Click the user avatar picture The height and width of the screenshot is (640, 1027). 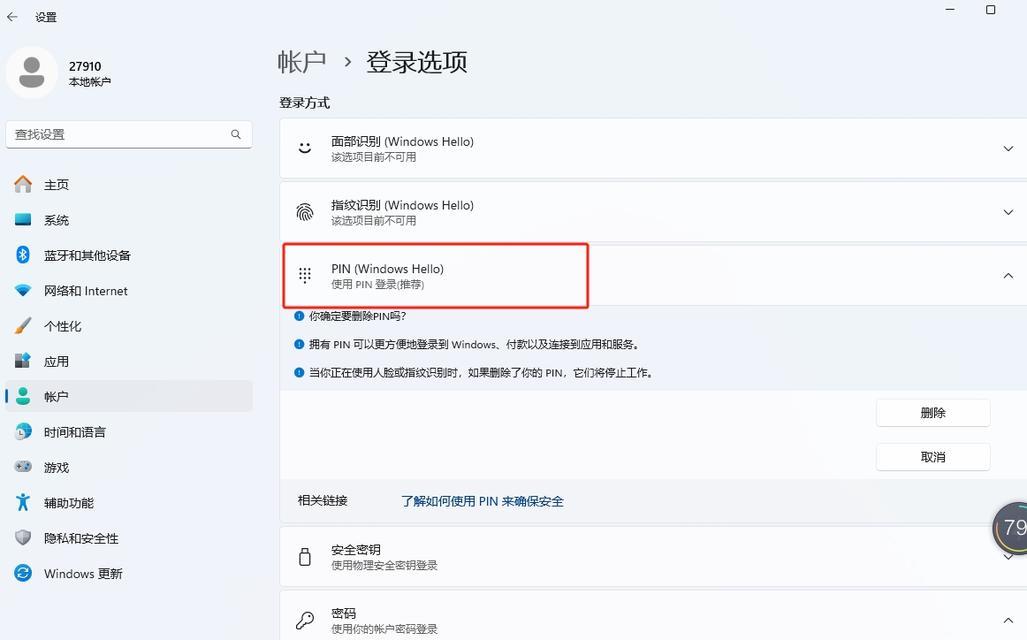point(31,72)
